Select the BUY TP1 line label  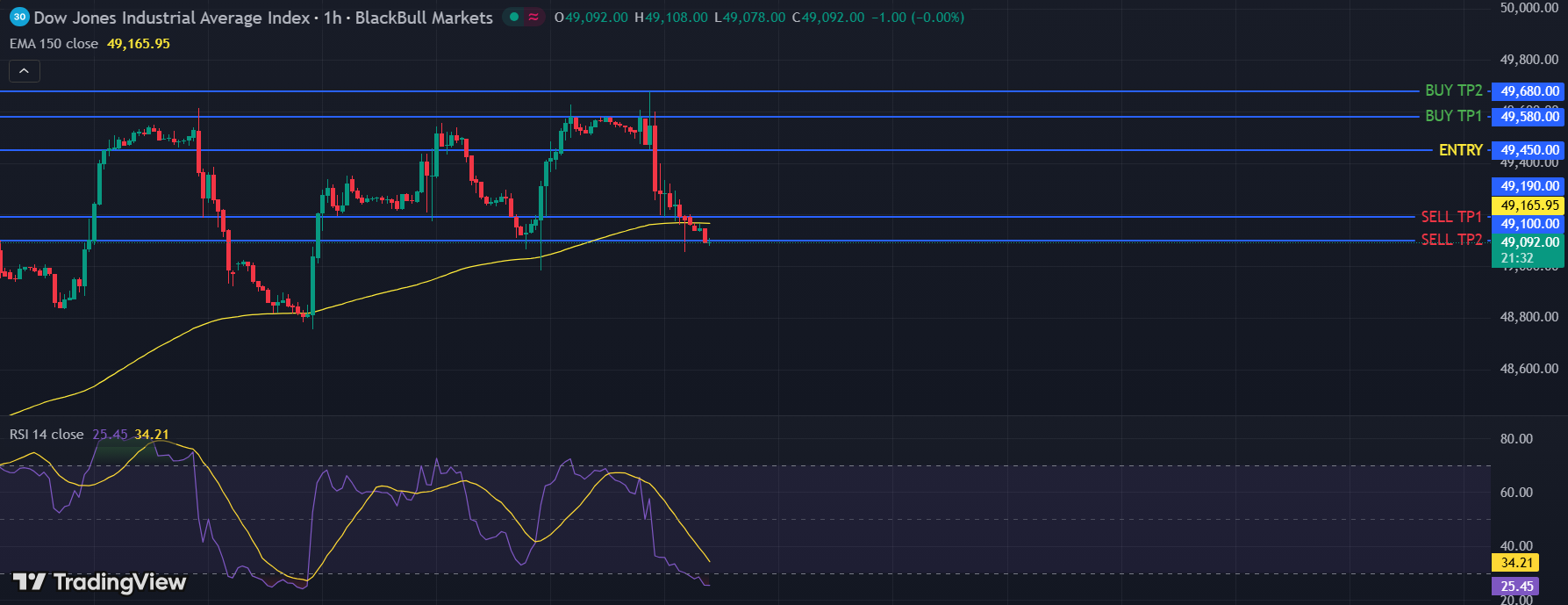click(1453, 116)
